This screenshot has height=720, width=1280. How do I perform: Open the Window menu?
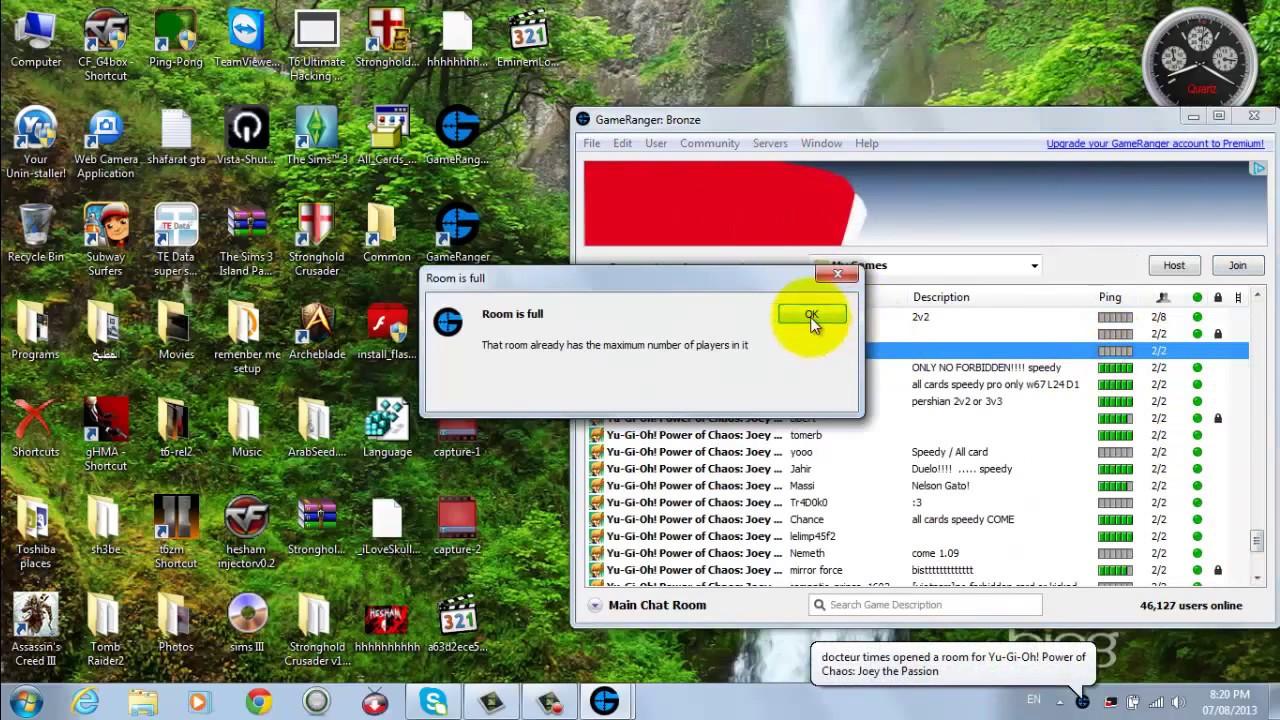(x=821, y=143)
